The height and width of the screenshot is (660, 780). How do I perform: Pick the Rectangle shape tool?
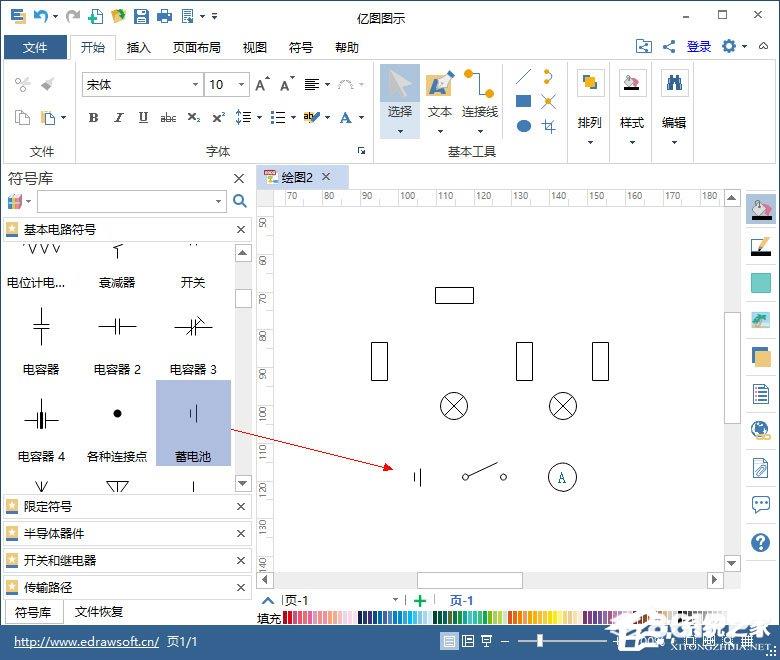[x=523, y=101]
